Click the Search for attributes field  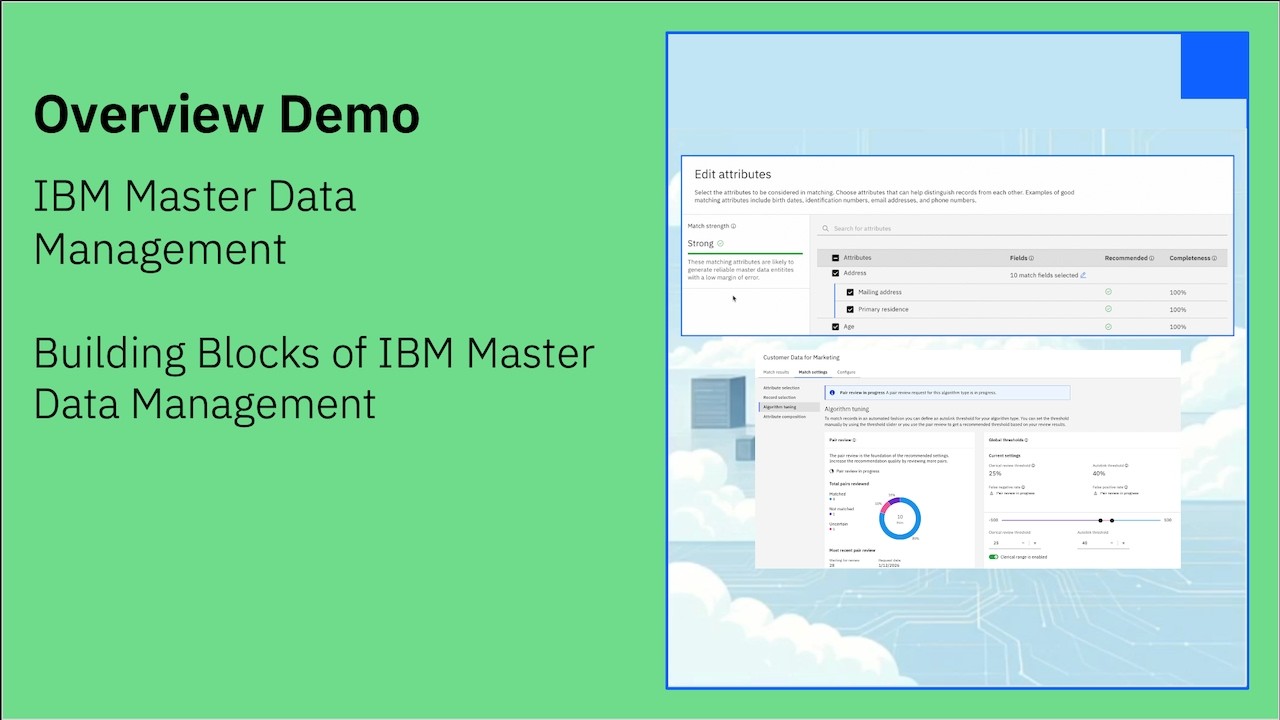pos(1020,228)
